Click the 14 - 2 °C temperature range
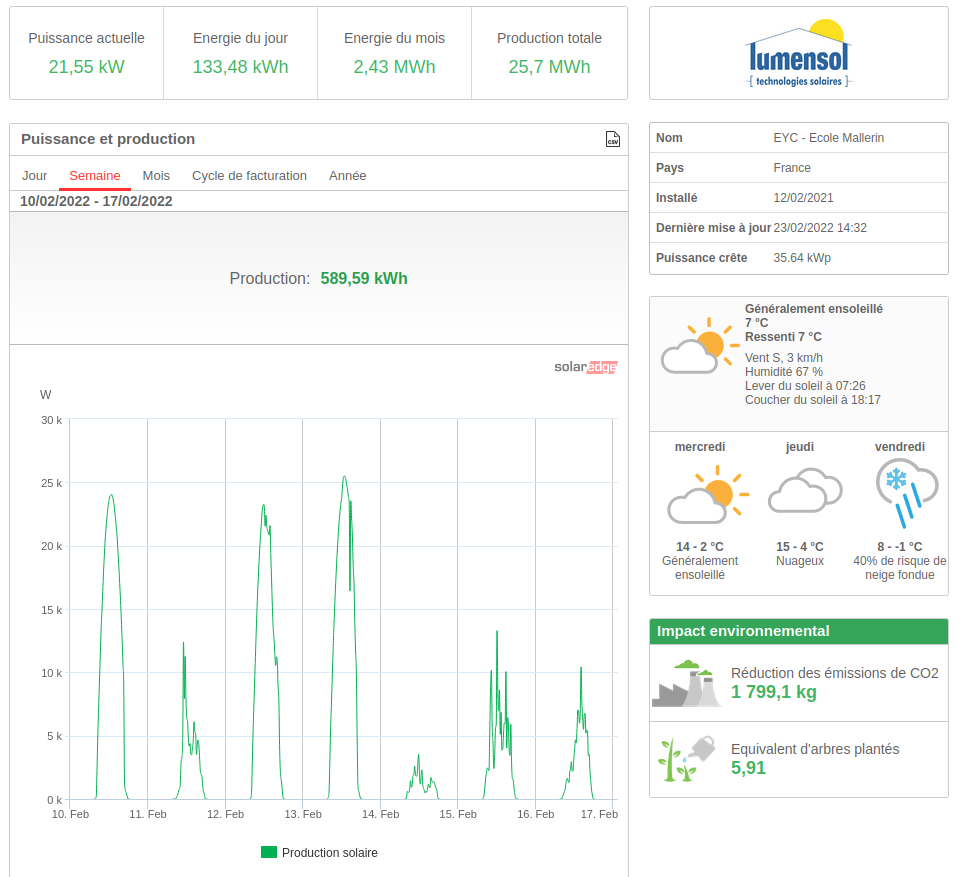The image size is (959, 877). tap(700, 546)
